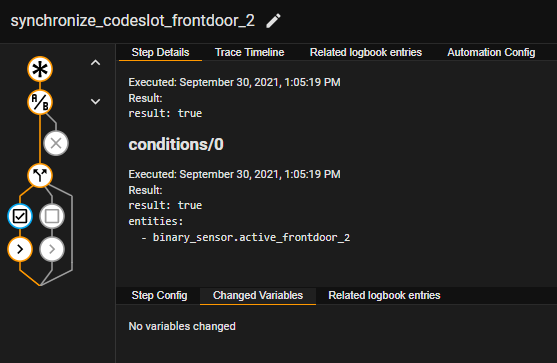The height and width of the screenshot is (363, 557).
Task: Select the gray X failed-condition node
Action: point(56,143)
